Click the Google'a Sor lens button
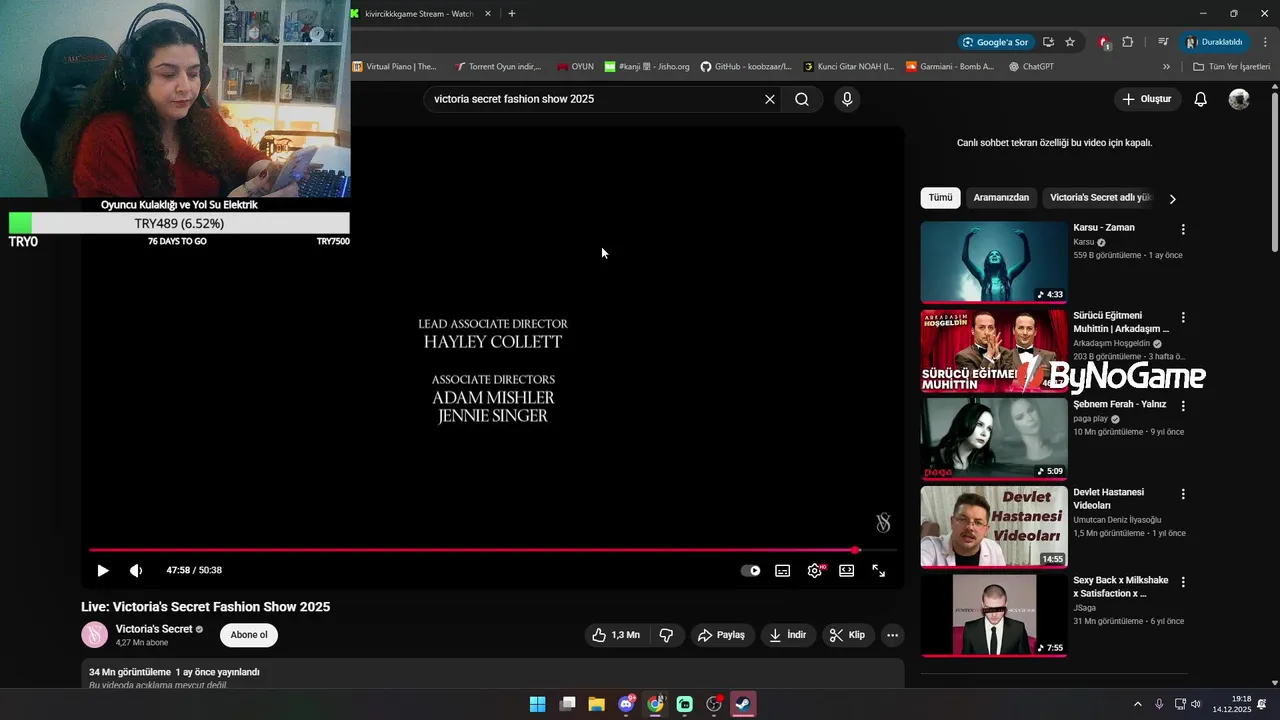Viewport: 1280px width, 720px height. pyautogui.click(x=995, y=42)
